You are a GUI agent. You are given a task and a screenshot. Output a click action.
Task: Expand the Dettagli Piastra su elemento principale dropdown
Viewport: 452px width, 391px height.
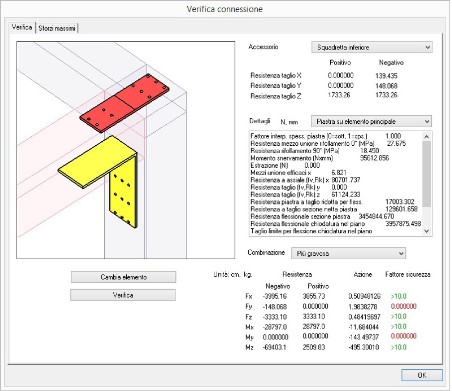(x=371, y=121)
